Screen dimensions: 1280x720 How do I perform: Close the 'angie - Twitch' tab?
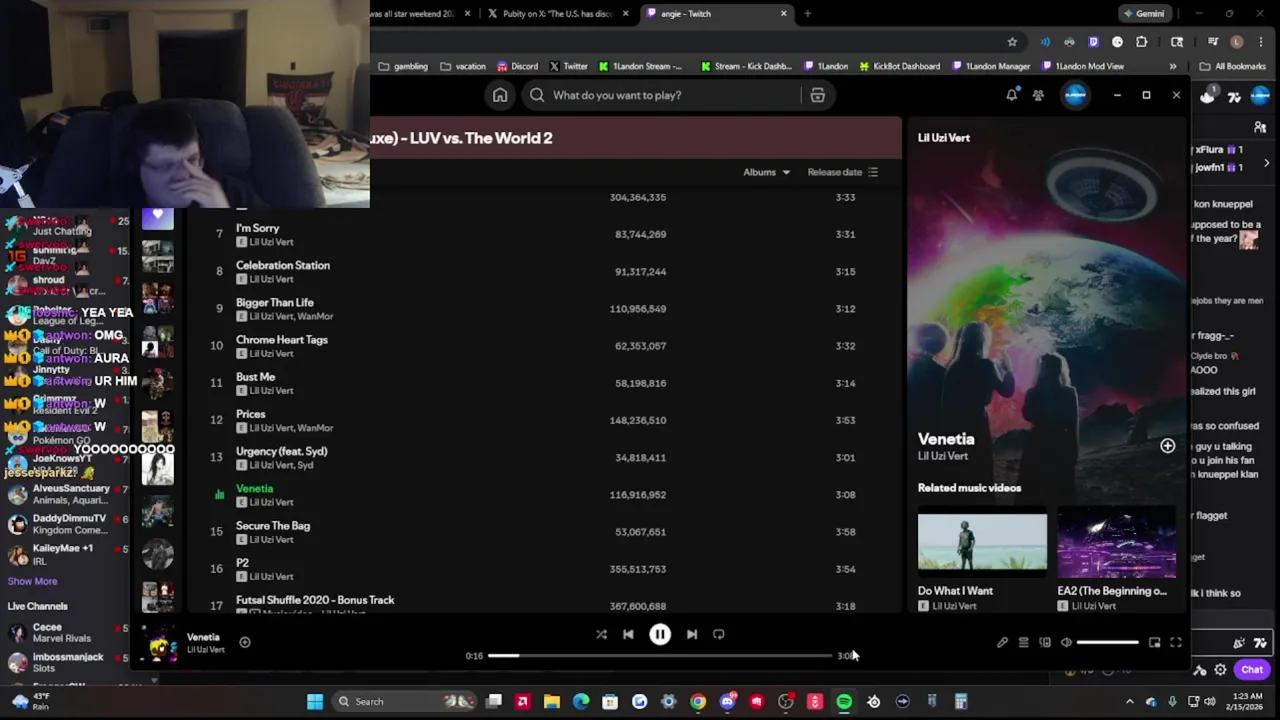[x=783, y=14]
